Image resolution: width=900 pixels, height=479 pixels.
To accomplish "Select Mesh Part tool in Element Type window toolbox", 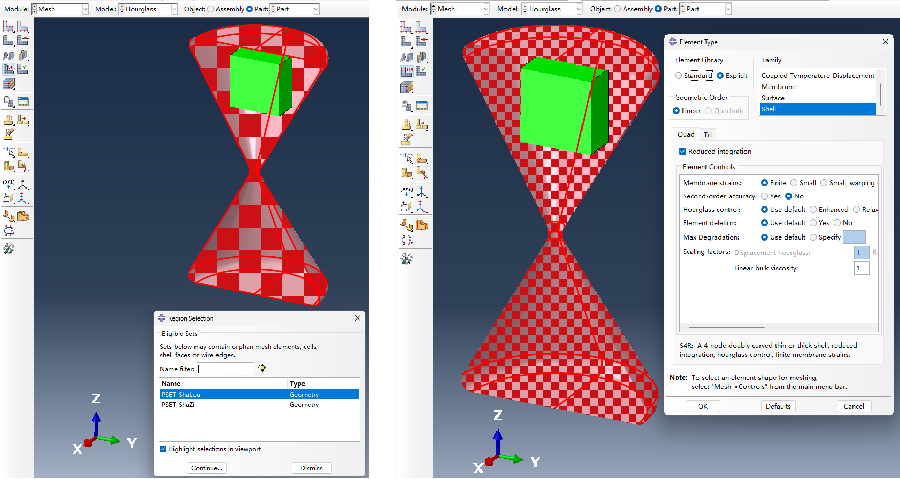I will click(406, 41).
